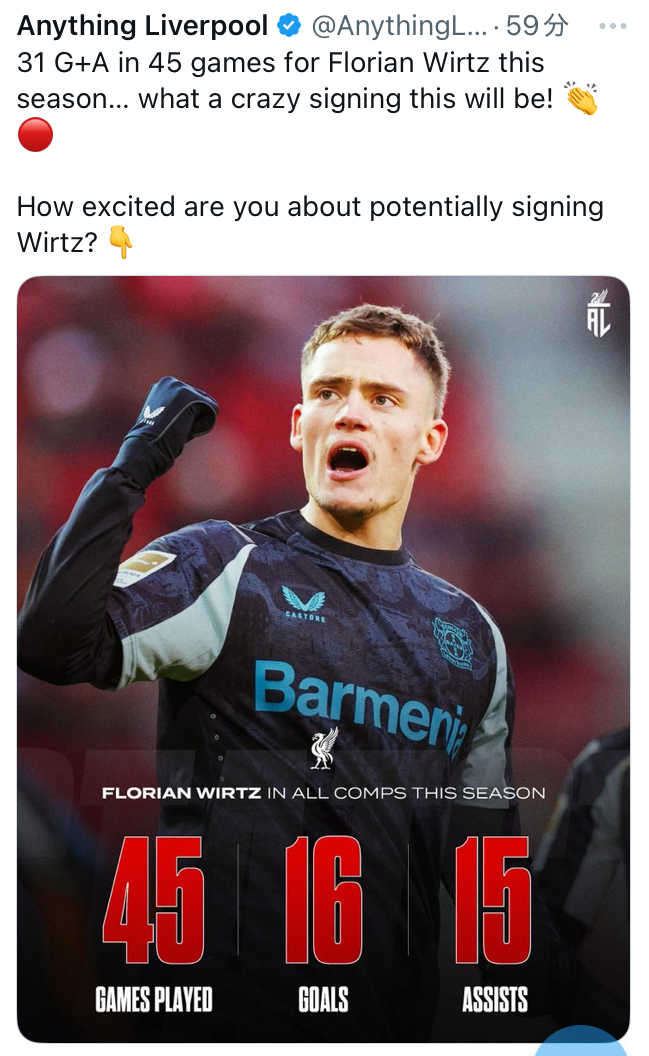Click the Liverpool liver bird crest in the image
Screen dimensions: 649x1056
tap(324, 748)
